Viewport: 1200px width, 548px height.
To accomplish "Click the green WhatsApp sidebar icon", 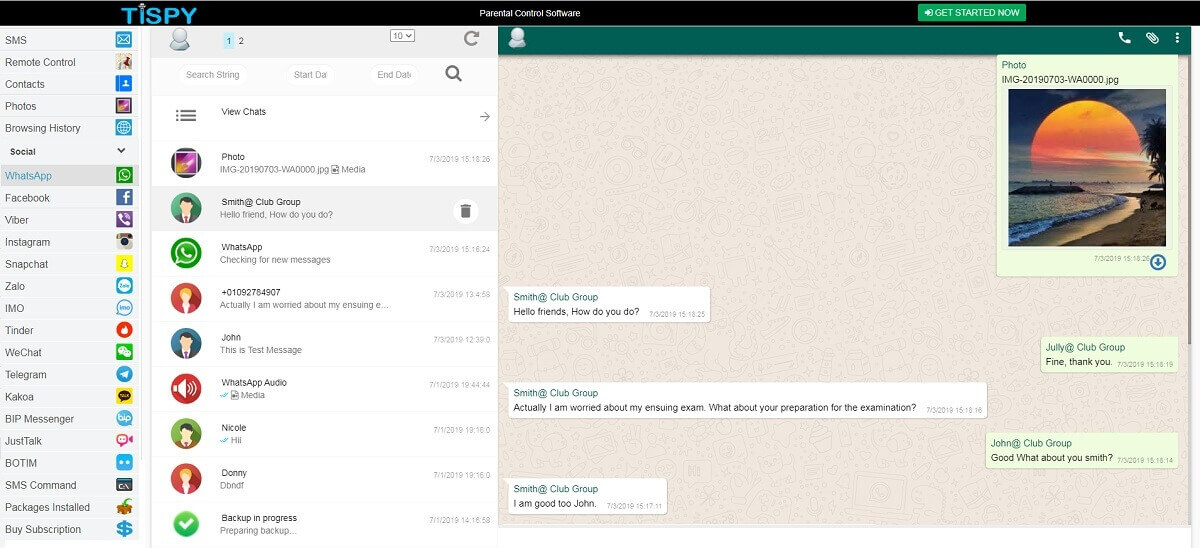I will pyautogui.click(x=124, y=176).
